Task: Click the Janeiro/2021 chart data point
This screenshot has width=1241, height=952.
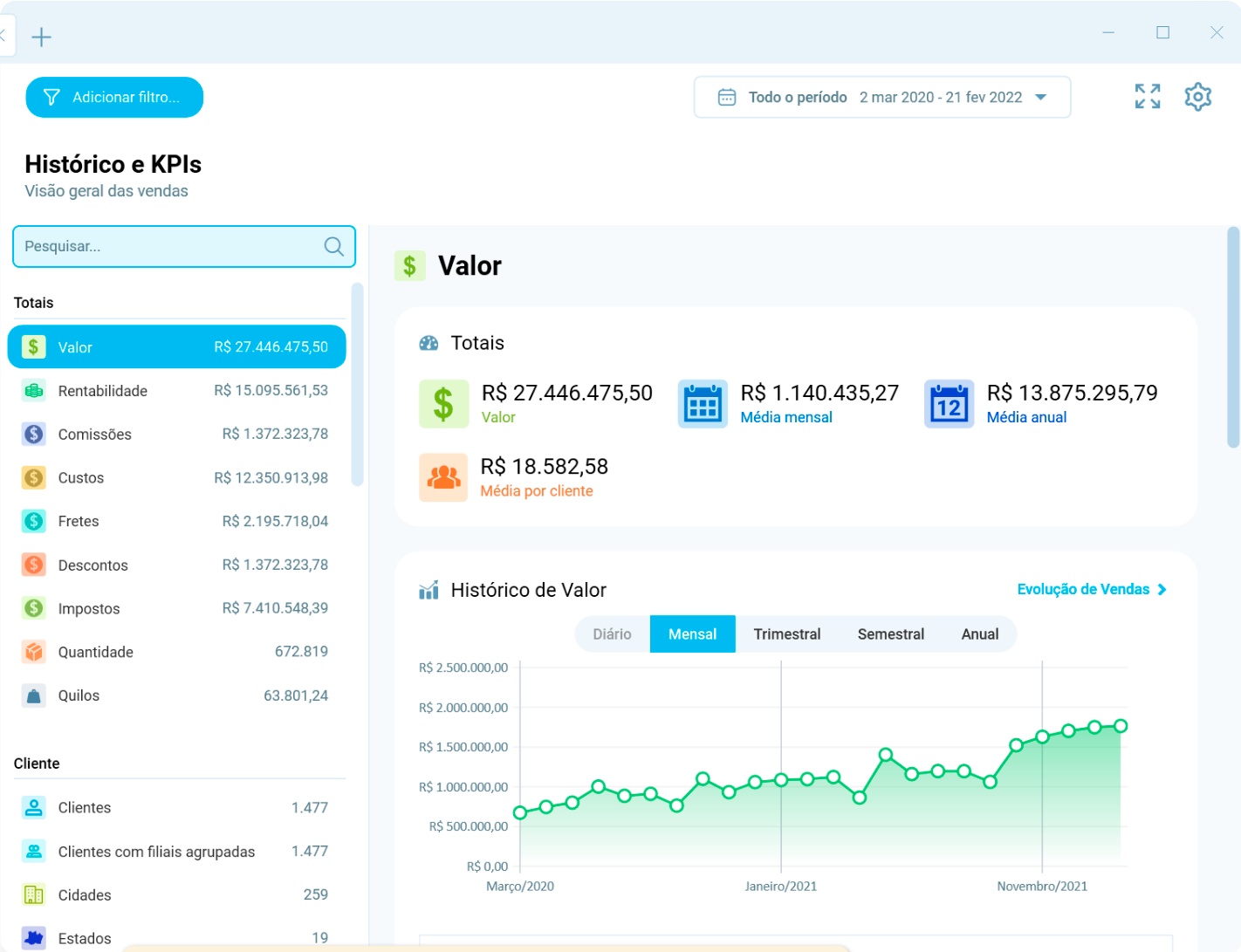Action: click(x=781, y=780)
